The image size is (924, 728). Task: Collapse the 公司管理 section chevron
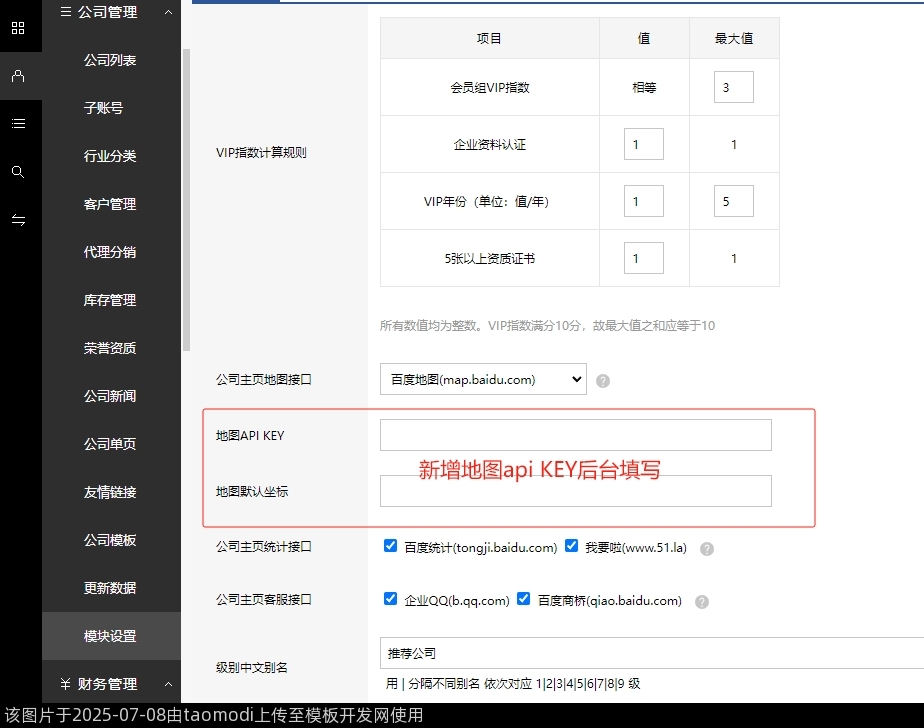click(167, 11)
